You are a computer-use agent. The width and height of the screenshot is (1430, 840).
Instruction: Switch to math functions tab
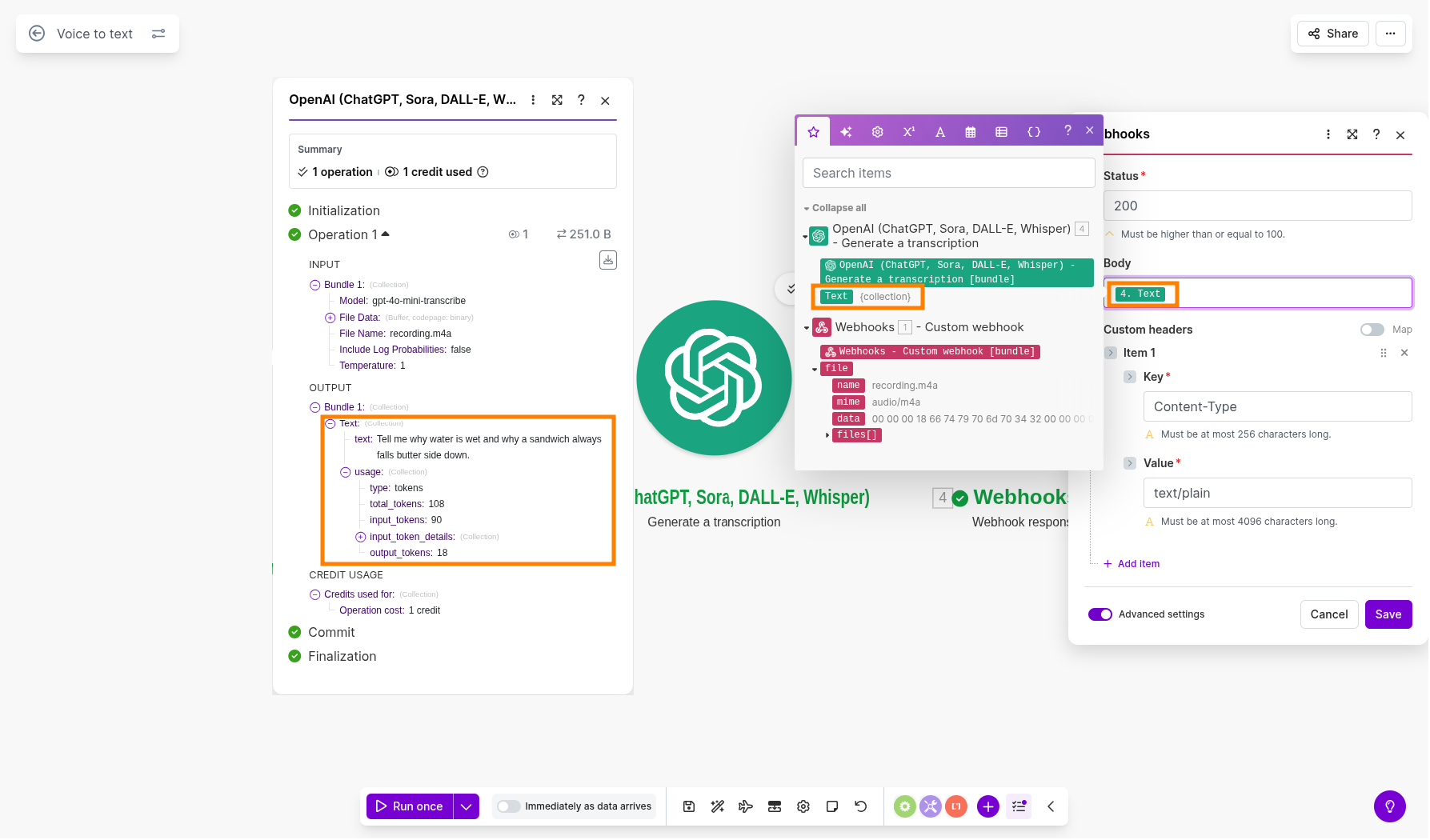click(x=909, y=132)
